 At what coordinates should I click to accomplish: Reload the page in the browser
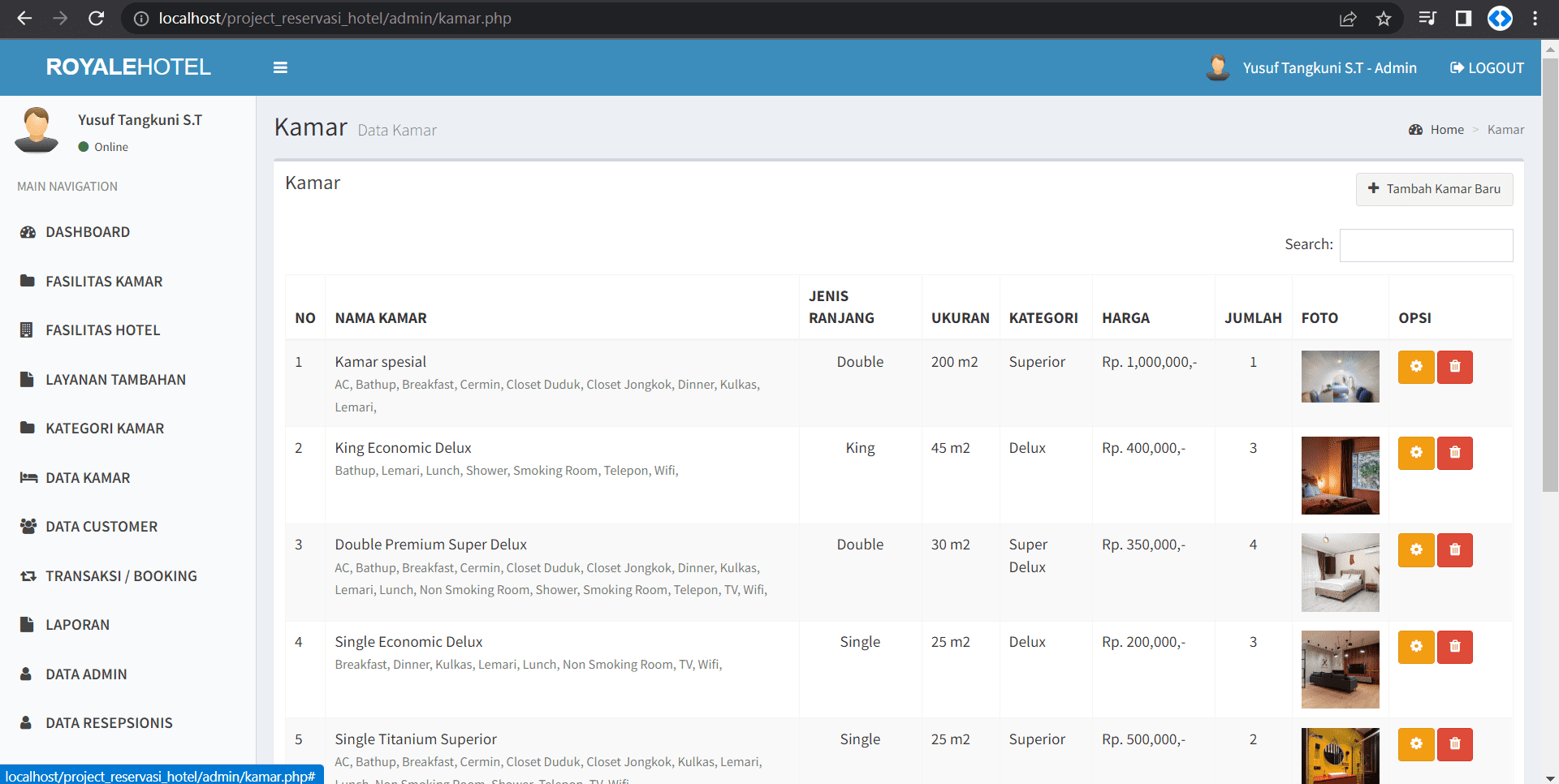pyautogui.click(x=96, y=19)
